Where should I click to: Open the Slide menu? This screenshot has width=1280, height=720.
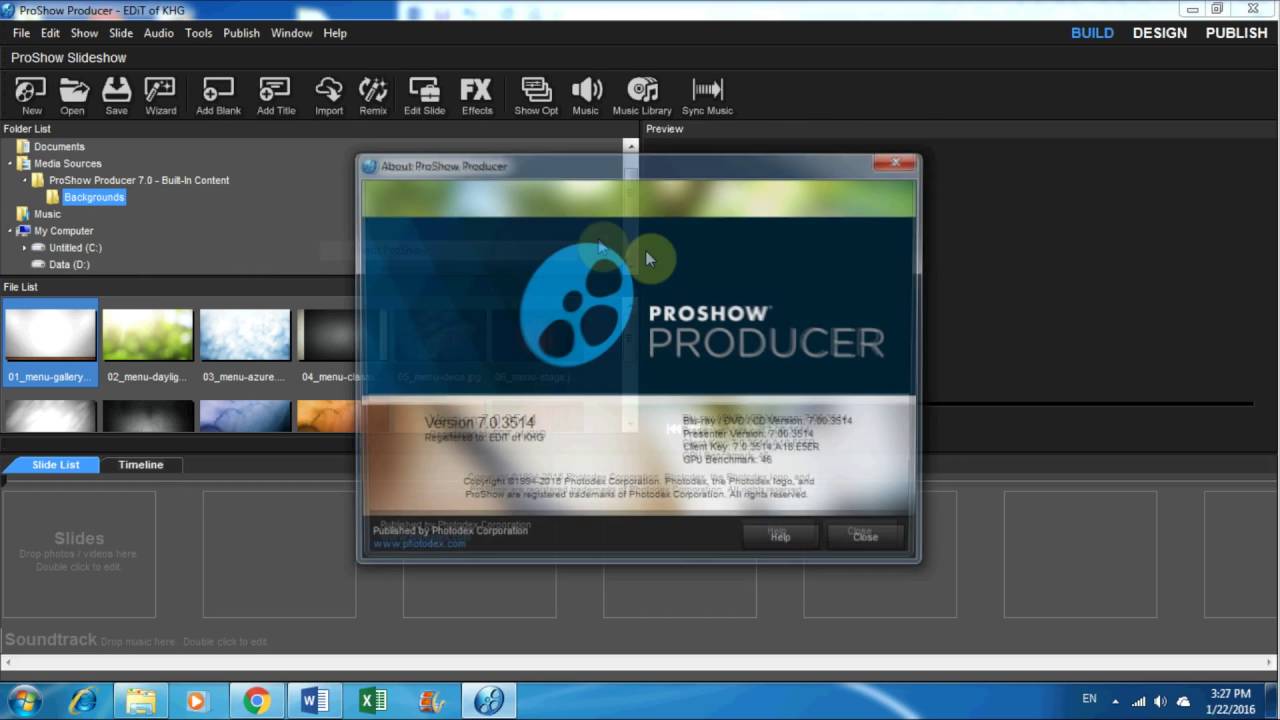click(121, 33)
